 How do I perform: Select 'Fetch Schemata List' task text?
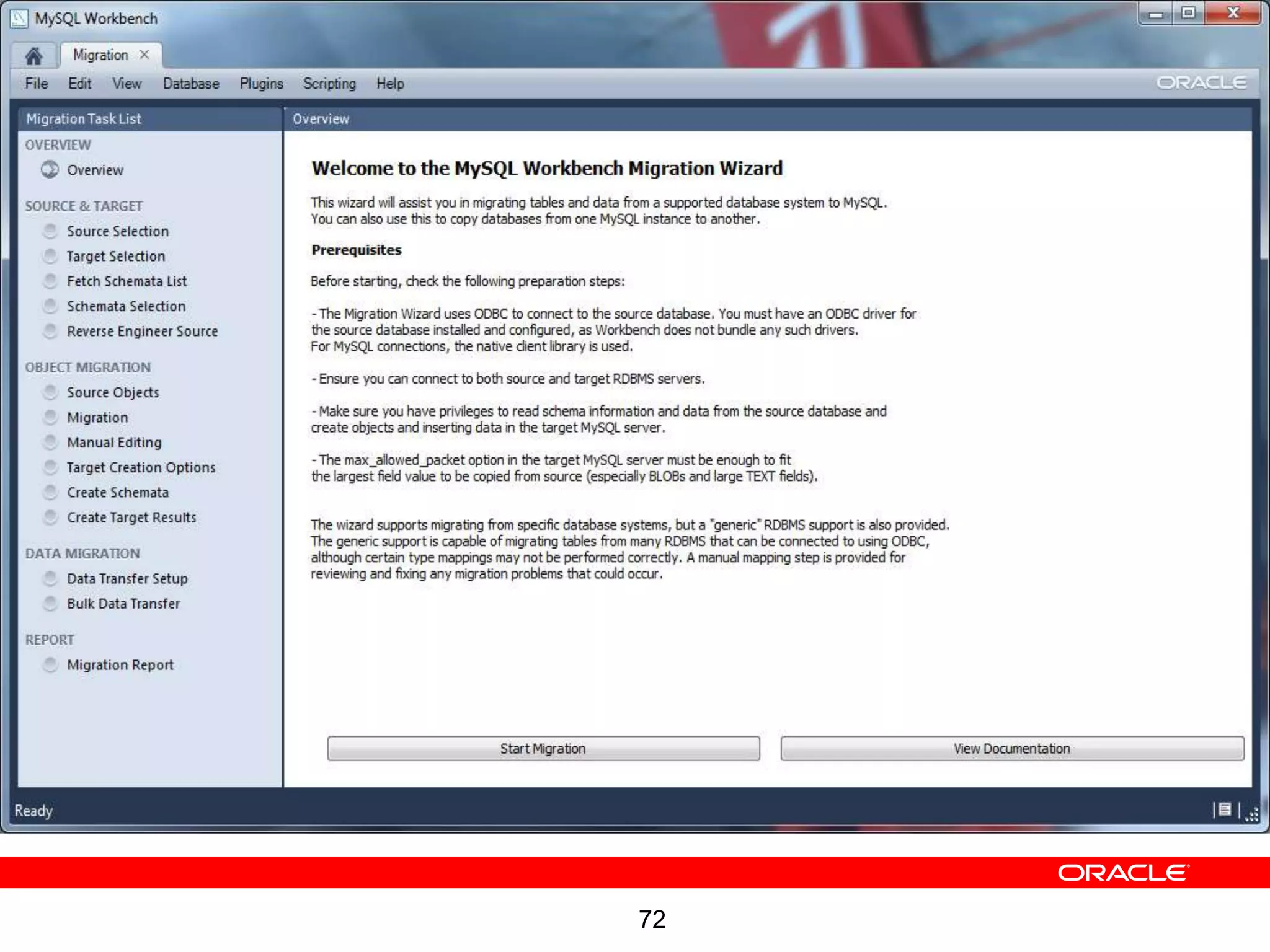coord(127,281)
